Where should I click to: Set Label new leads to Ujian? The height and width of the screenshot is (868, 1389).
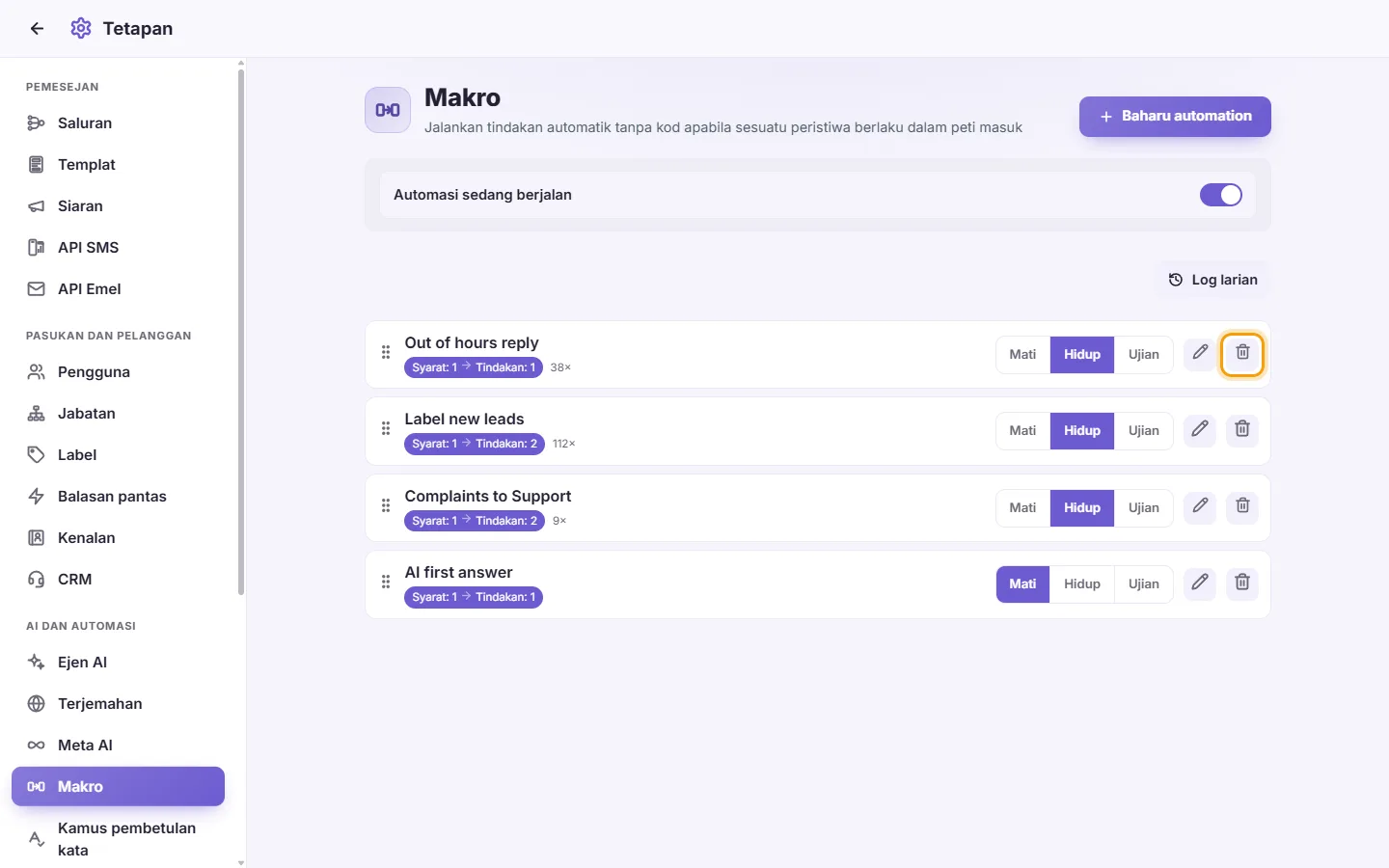tap(1144, 431)
